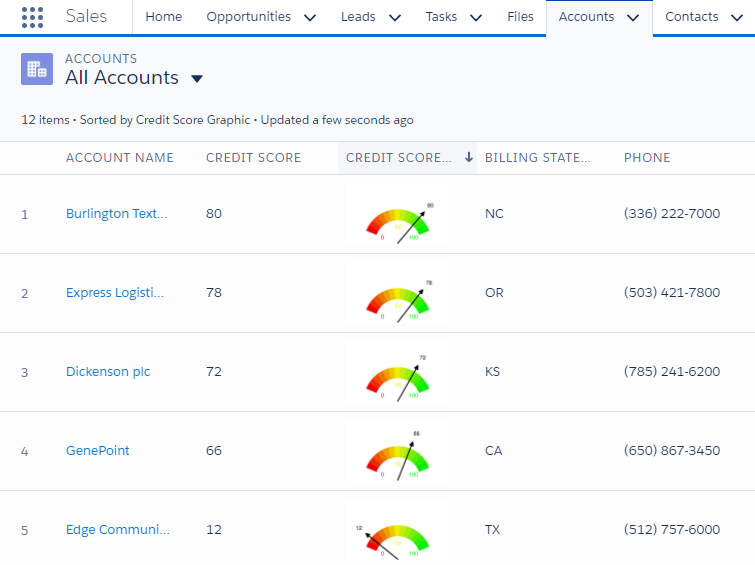
Task: Expand the Leads tab chevron menu
Action: (394, 17)
